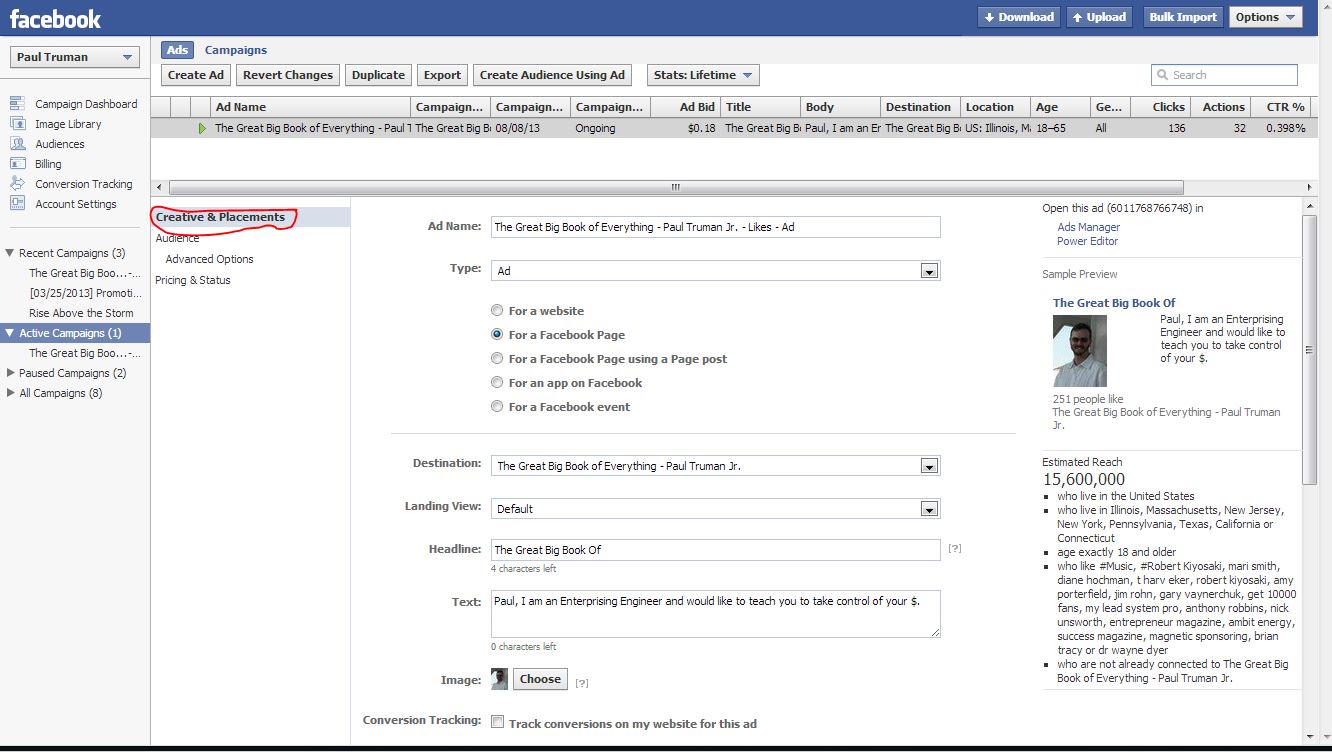Image resolution: width=1332 pixels, height=752 pixels.
Task: Open the Type dropdown showing Ad
Action: (x=716, y=271)
